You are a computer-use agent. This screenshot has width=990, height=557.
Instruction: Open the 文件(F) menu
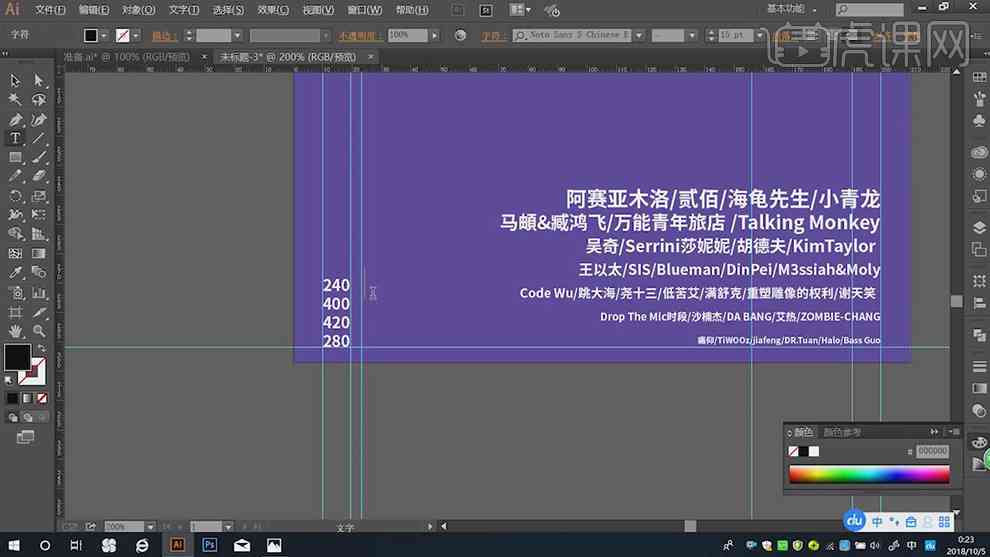(50, 10)
